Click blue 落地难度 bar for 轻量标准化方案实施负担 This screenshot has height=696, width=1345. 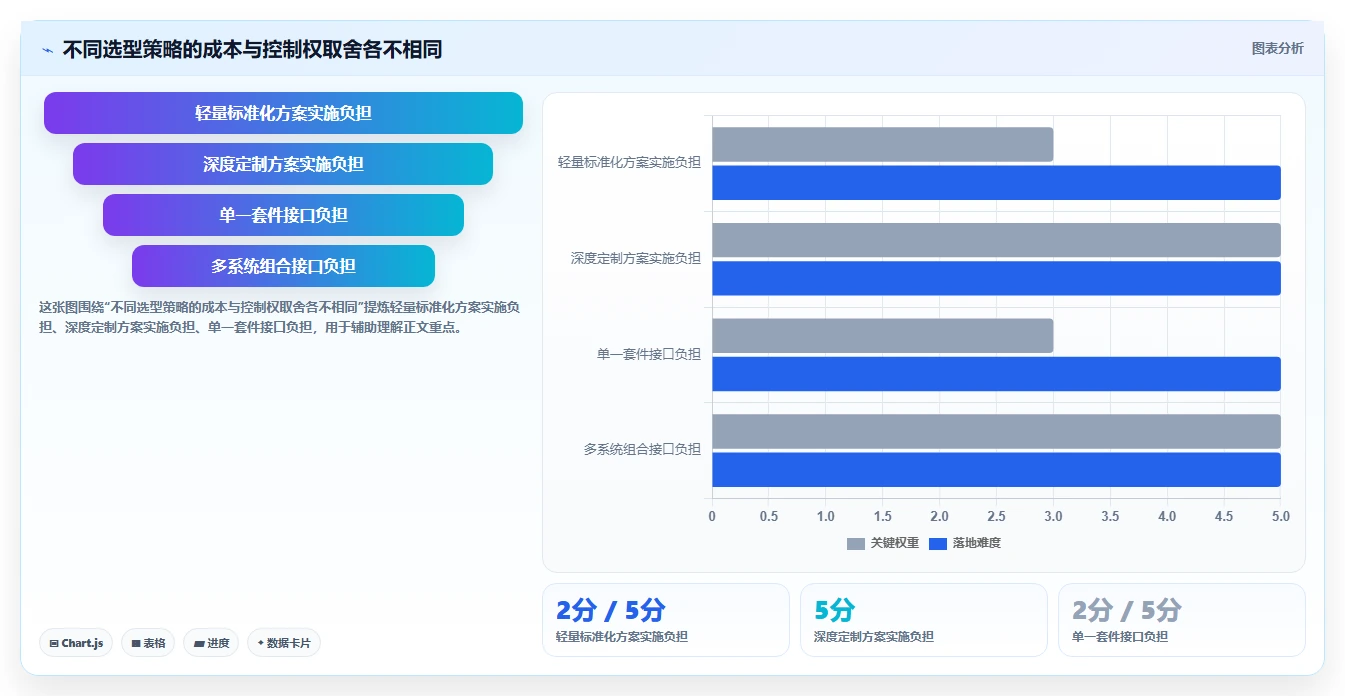click(x=996, y=182)
